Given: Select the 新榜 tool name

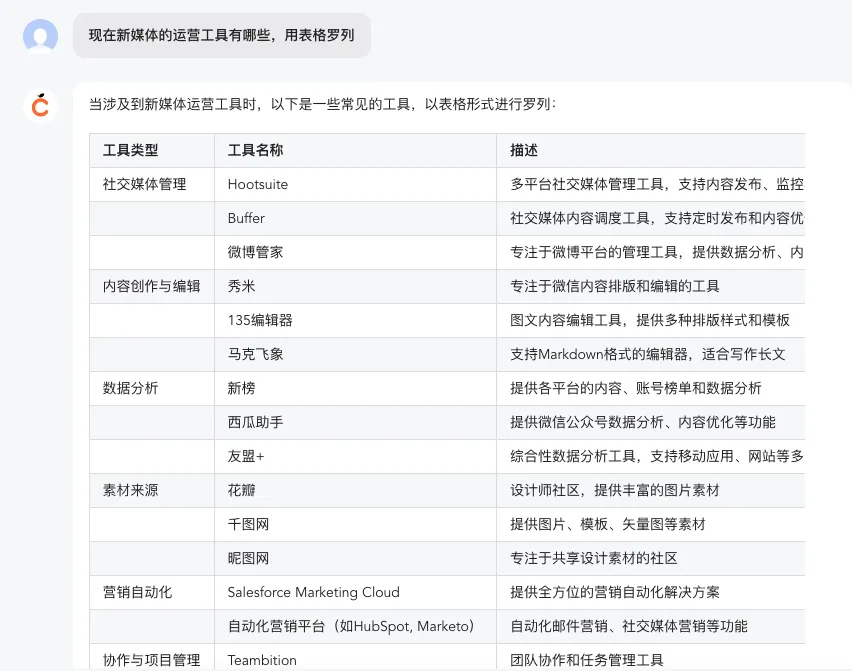Looking at the screenshot, I should (x=240, y=388).
